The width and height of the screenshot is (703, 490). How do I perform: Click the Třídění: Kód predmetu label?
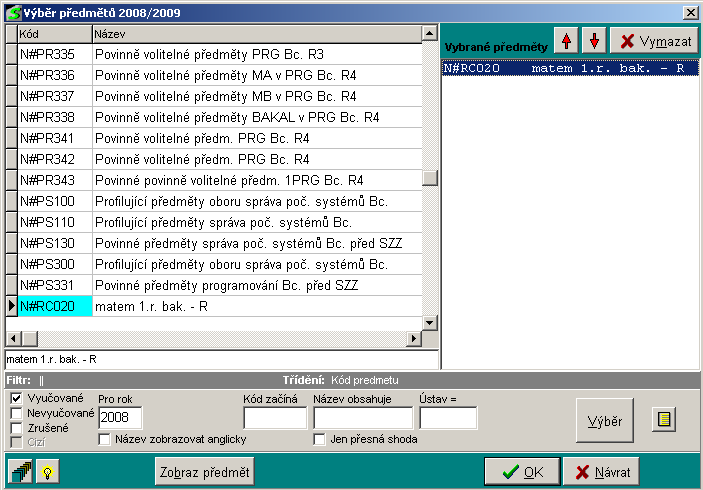[x=340, y=380]
